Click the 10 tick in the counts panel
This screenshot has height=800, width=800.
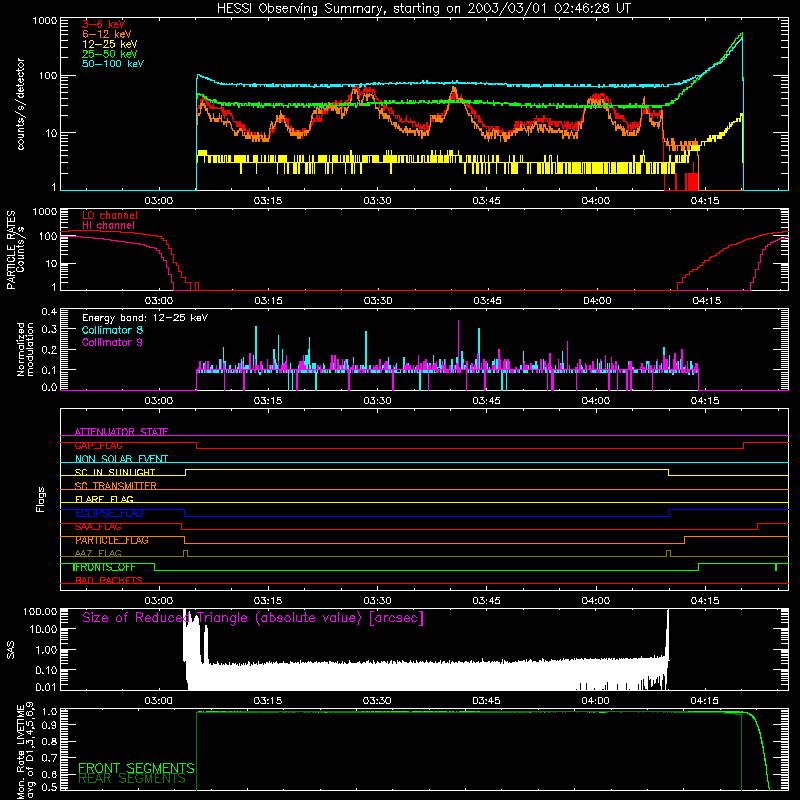51,133
